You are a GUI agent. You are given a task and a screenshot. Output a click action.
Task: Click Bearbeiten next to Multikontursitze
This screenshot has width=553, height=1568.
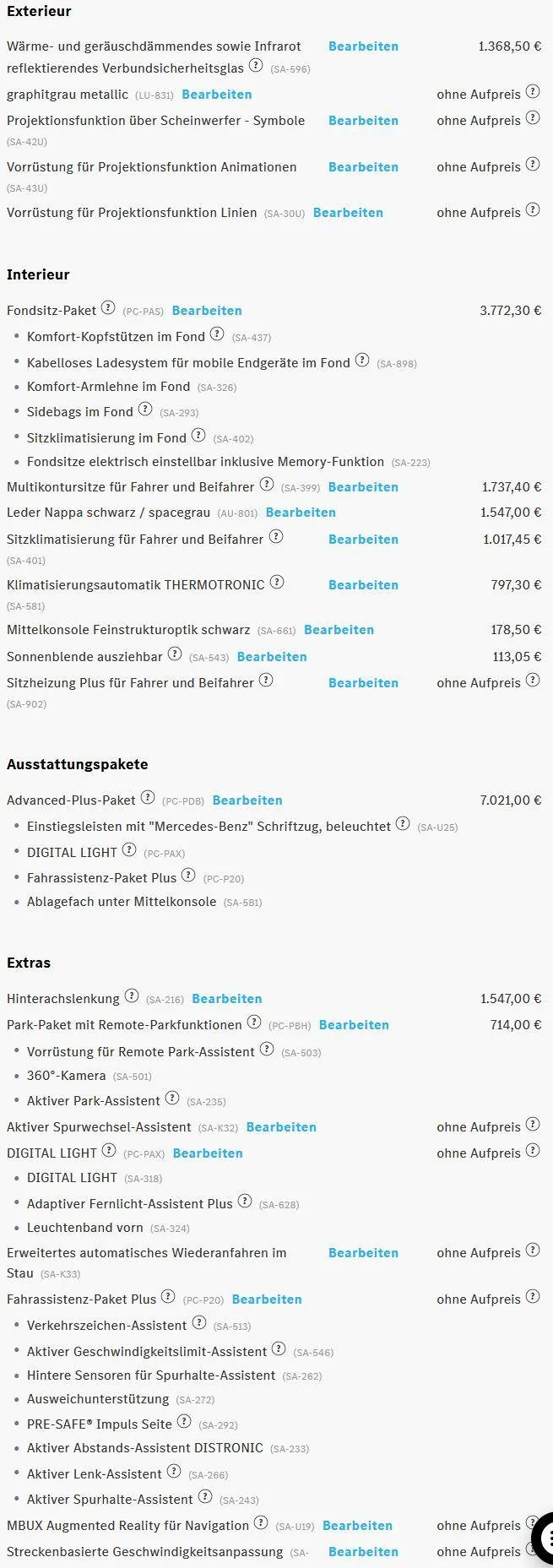[363, 487]
